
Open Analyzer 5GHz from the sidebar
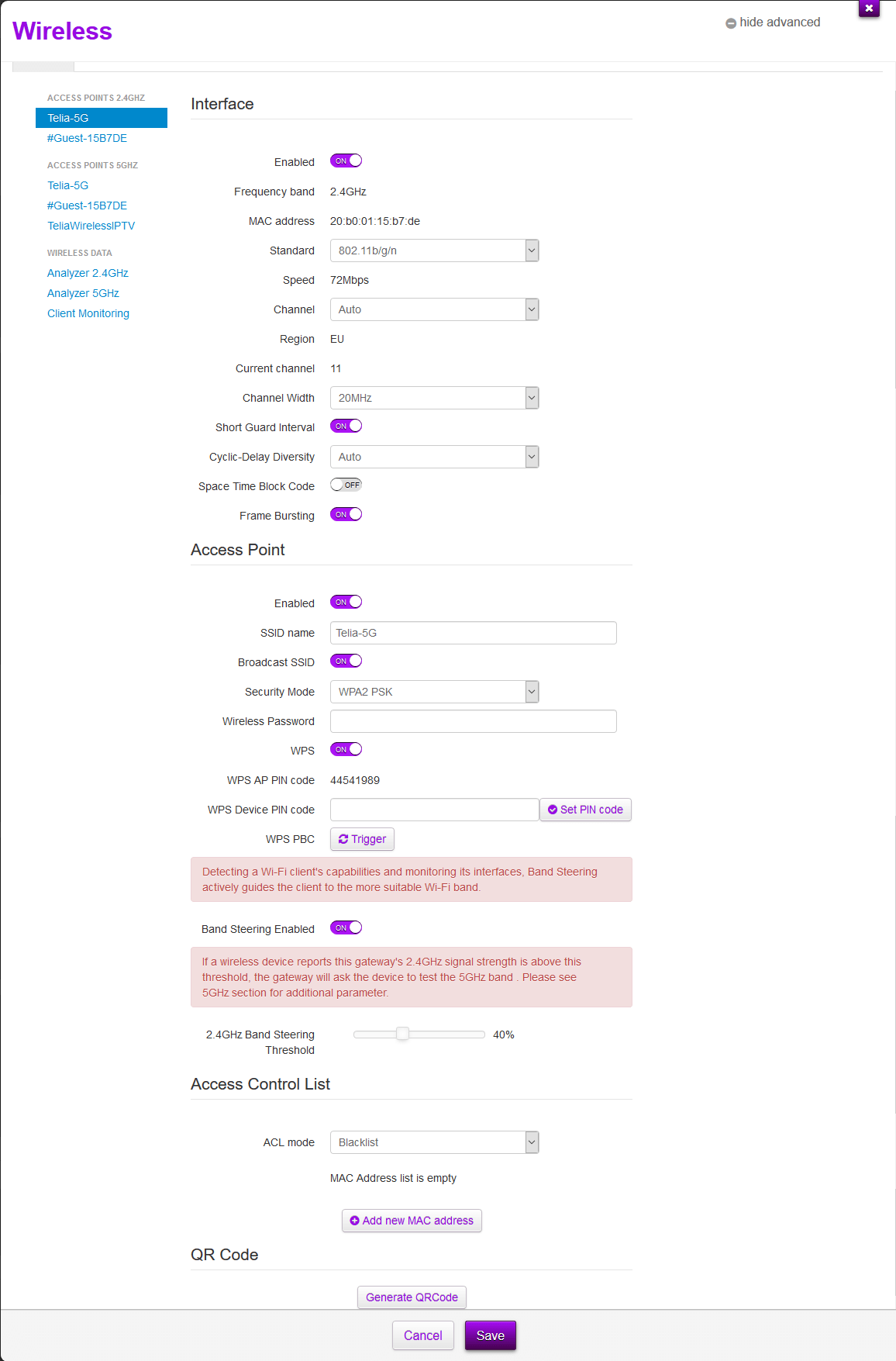(x=83, y=292)
